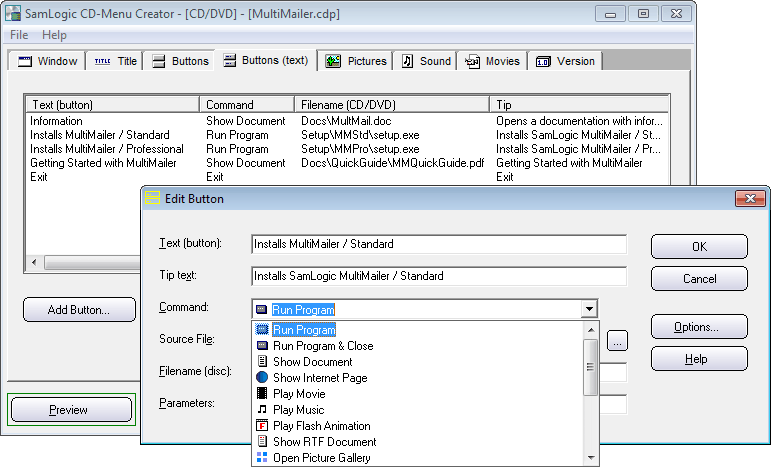Viewport: 771px width, 467px height.
Task: Click the Show RTF Document icon
Action: (263, 441)
